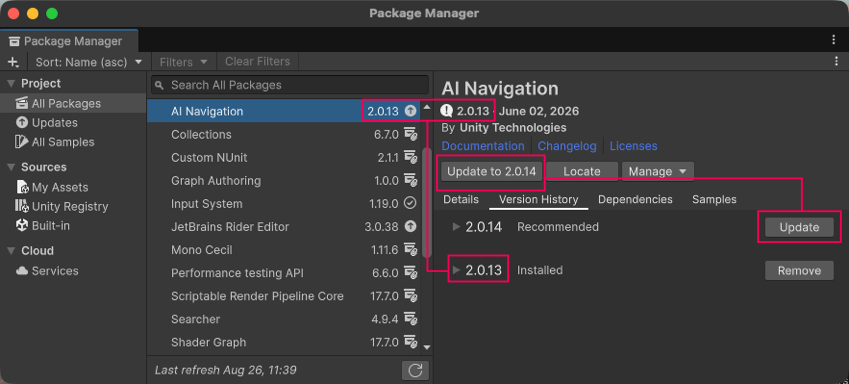This screenshot has width=849, height=384.
Task: Select Updates in sidebar
Action: click(x=73, y=122)
